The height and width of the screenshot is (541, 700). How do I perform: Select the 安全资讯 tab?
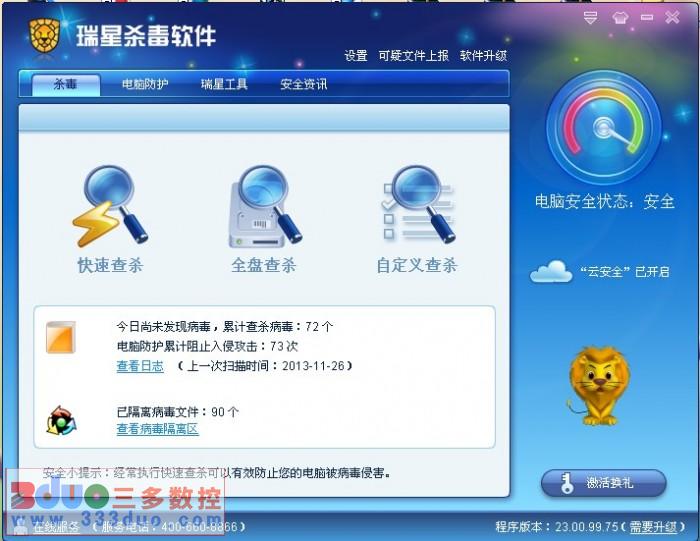click(304, 84)
